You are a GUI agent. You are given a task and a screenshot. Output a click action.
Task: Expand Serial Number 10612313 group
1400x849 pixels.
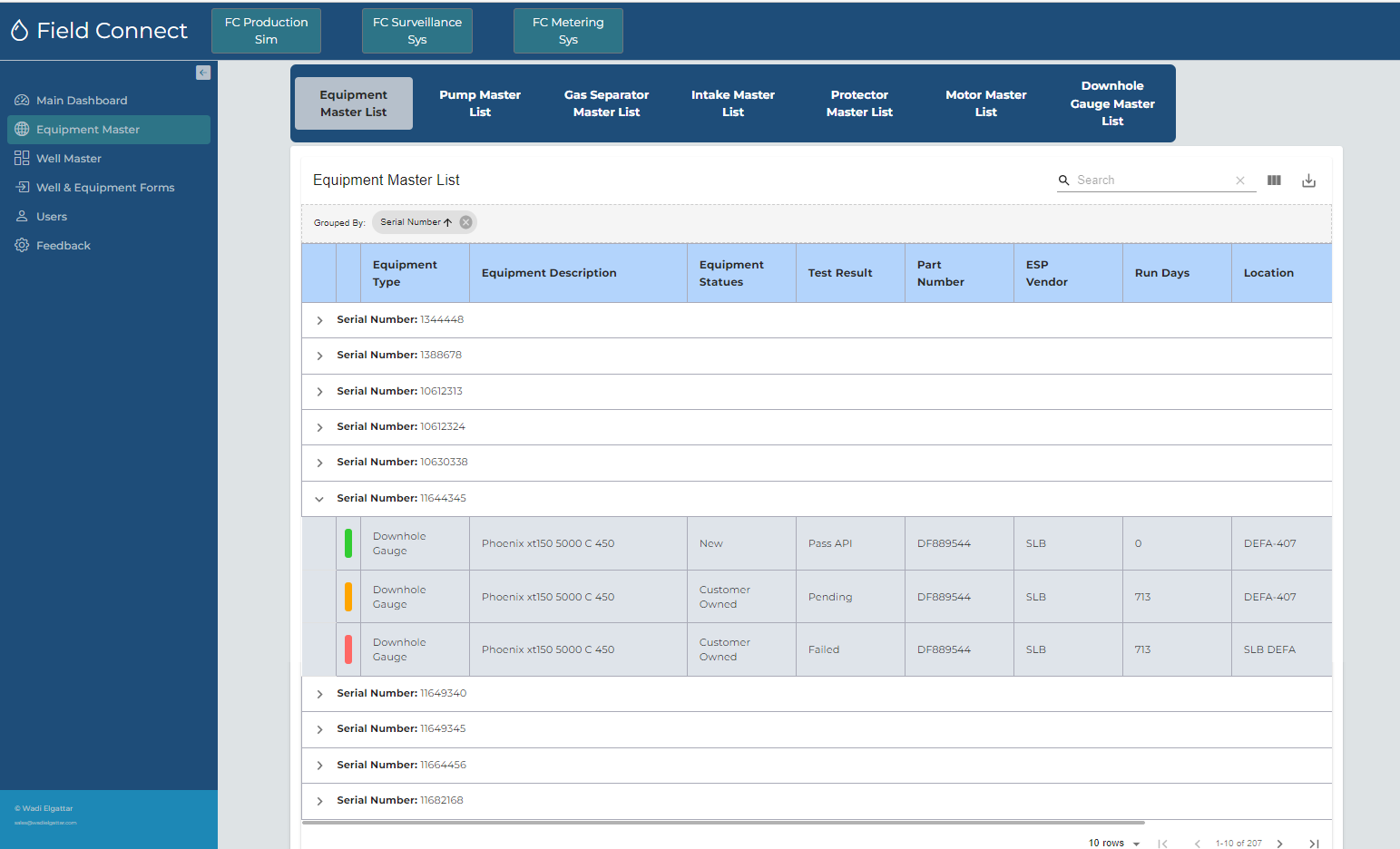pyautogui.click(x=319, y=392)
